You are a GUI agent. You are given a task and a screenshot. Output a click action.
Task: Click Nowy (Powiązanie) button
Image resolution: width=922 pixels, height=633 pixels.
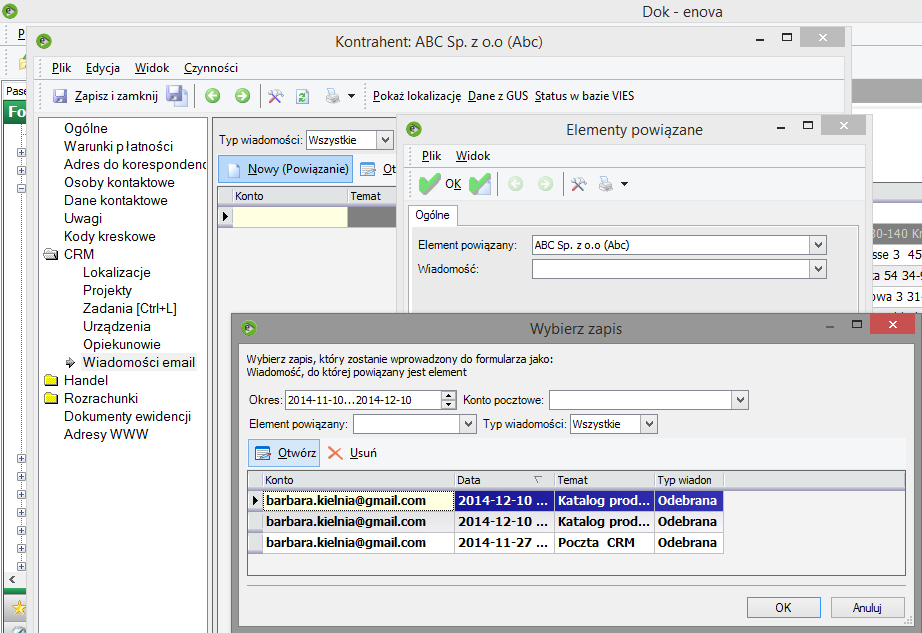click(286, 169)
